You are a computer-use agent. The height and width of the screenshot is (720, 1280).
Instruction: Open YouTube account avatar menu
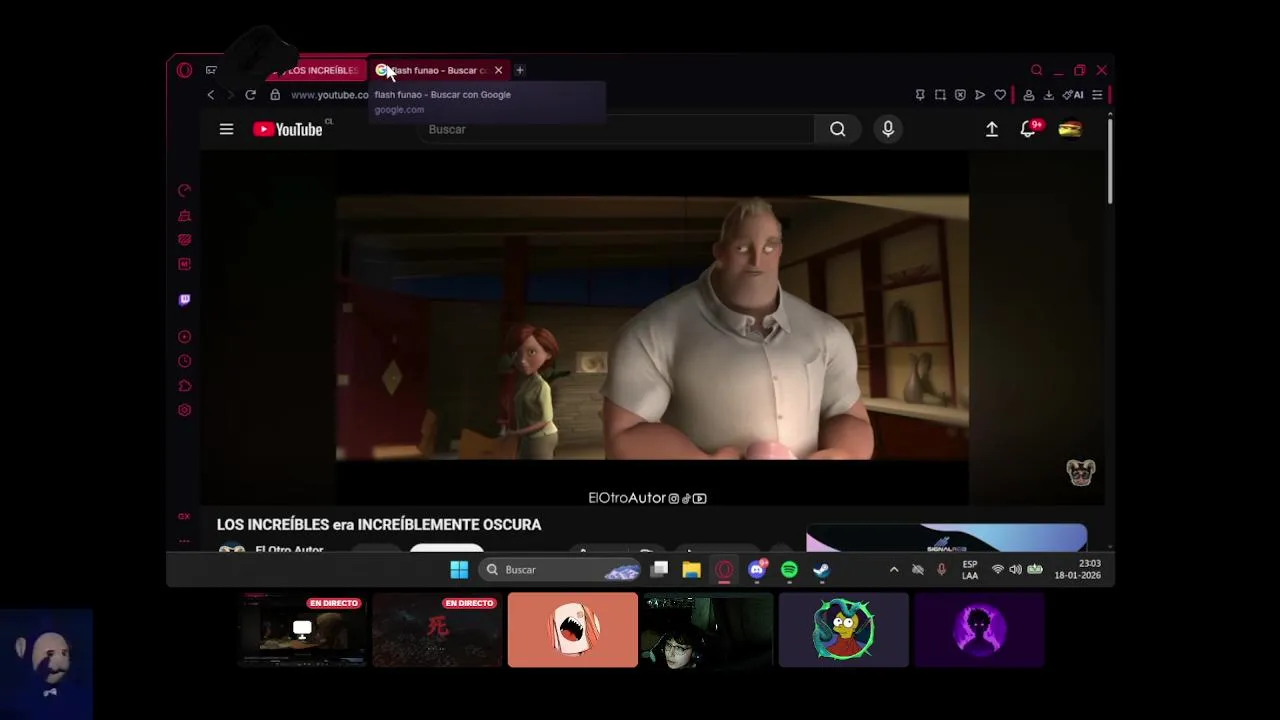click(1070, 129)
